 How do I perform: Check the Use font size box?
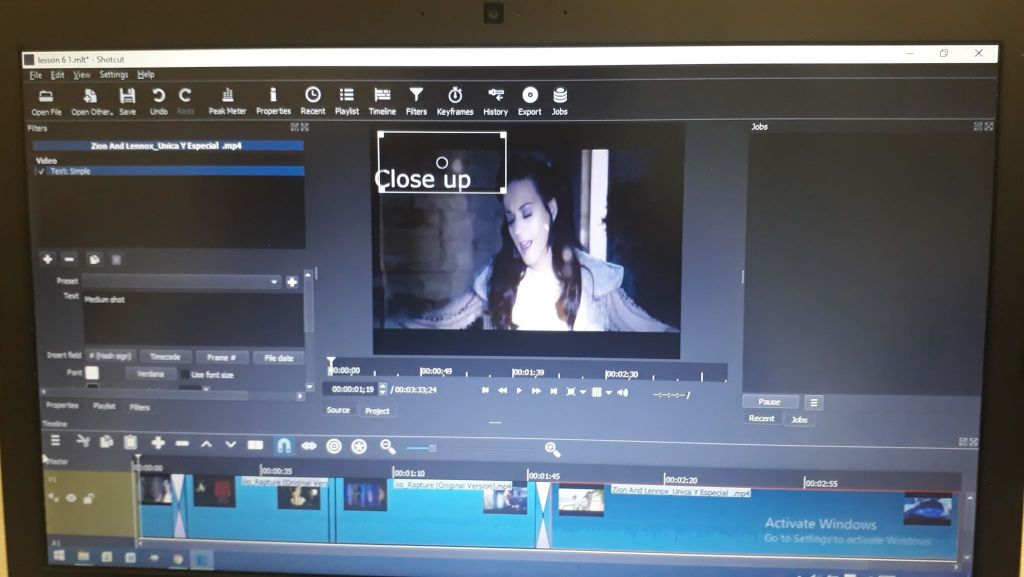(x=186, y=375)
